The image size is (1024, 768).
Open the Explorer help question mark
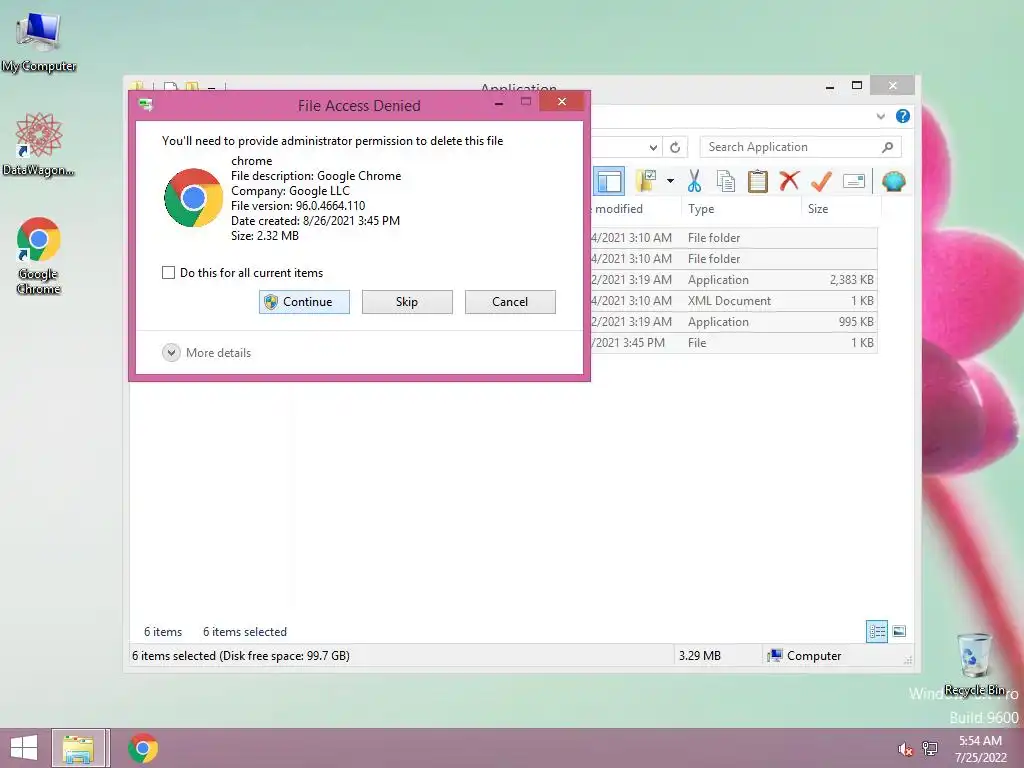coord(903,116)
